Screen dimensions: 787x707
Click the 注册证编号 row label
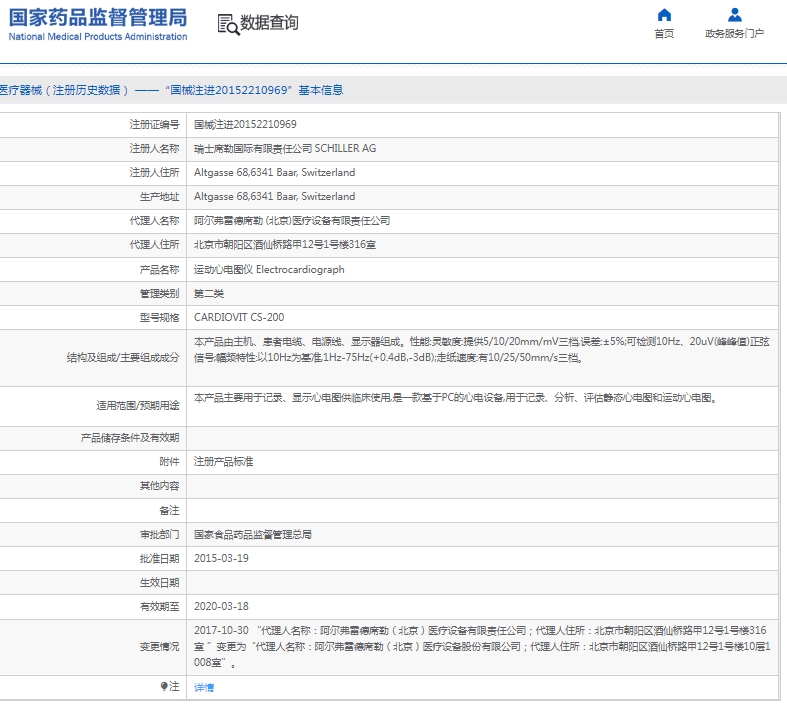pos(154,124)
